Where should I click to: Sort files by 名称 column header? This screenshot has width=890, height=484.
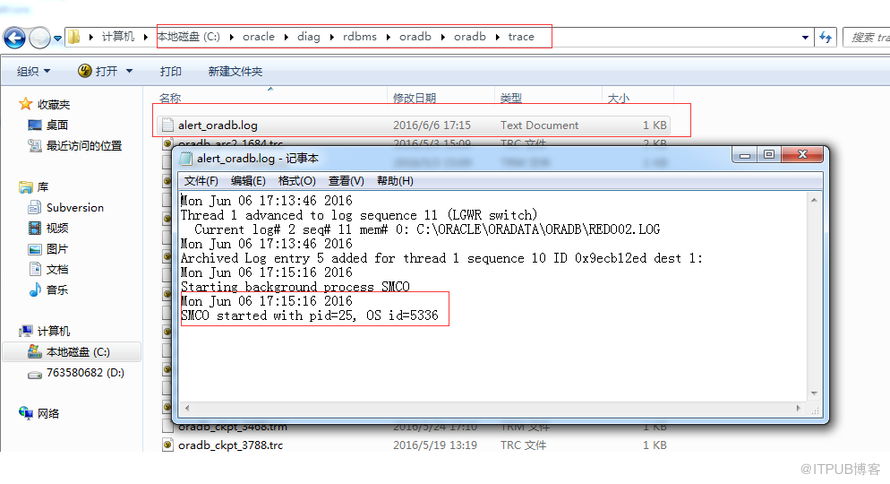(x=170, y=98)
